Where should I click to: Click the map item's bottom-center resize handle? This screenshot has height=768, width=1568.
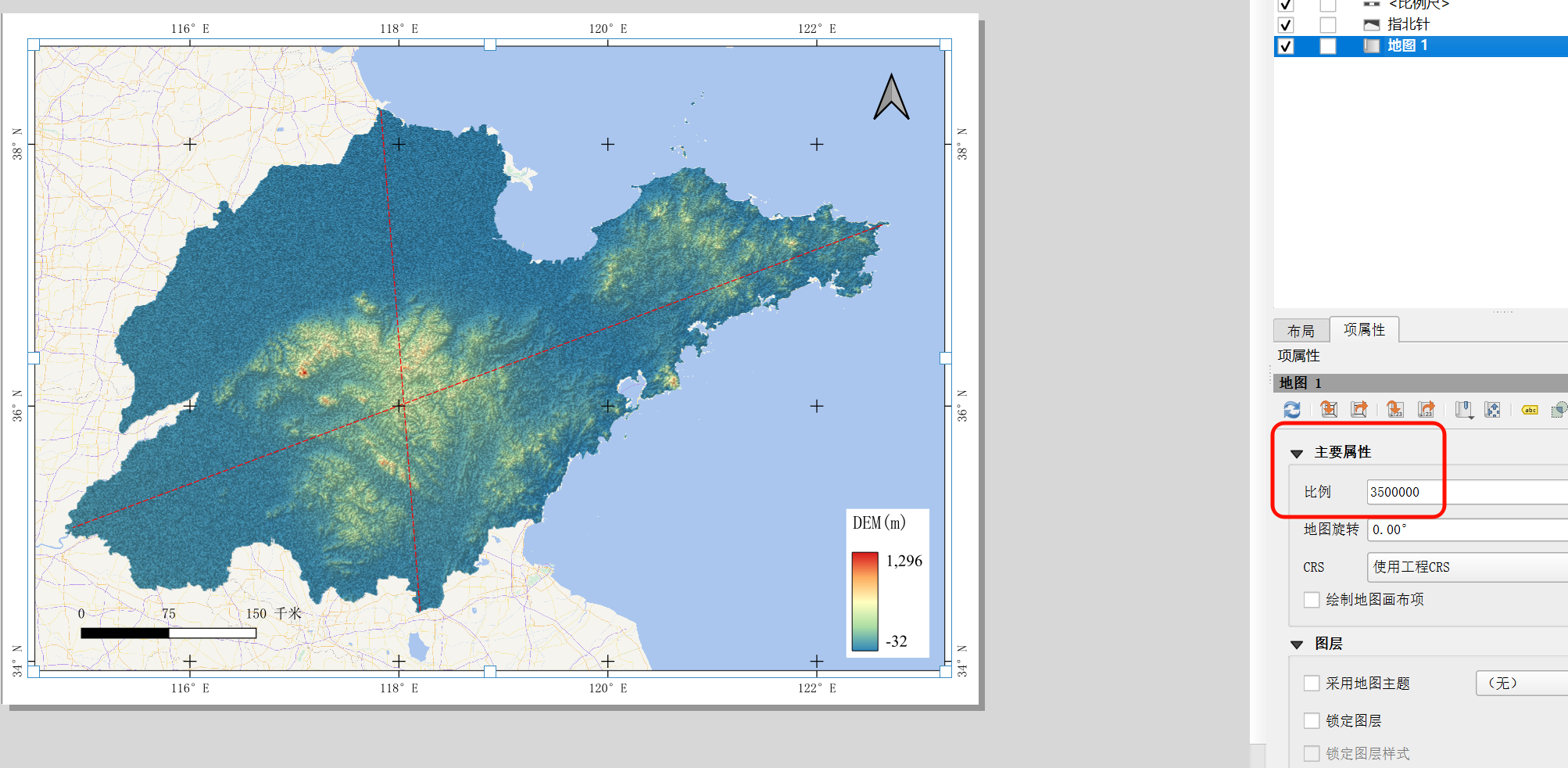click(489, 671)
